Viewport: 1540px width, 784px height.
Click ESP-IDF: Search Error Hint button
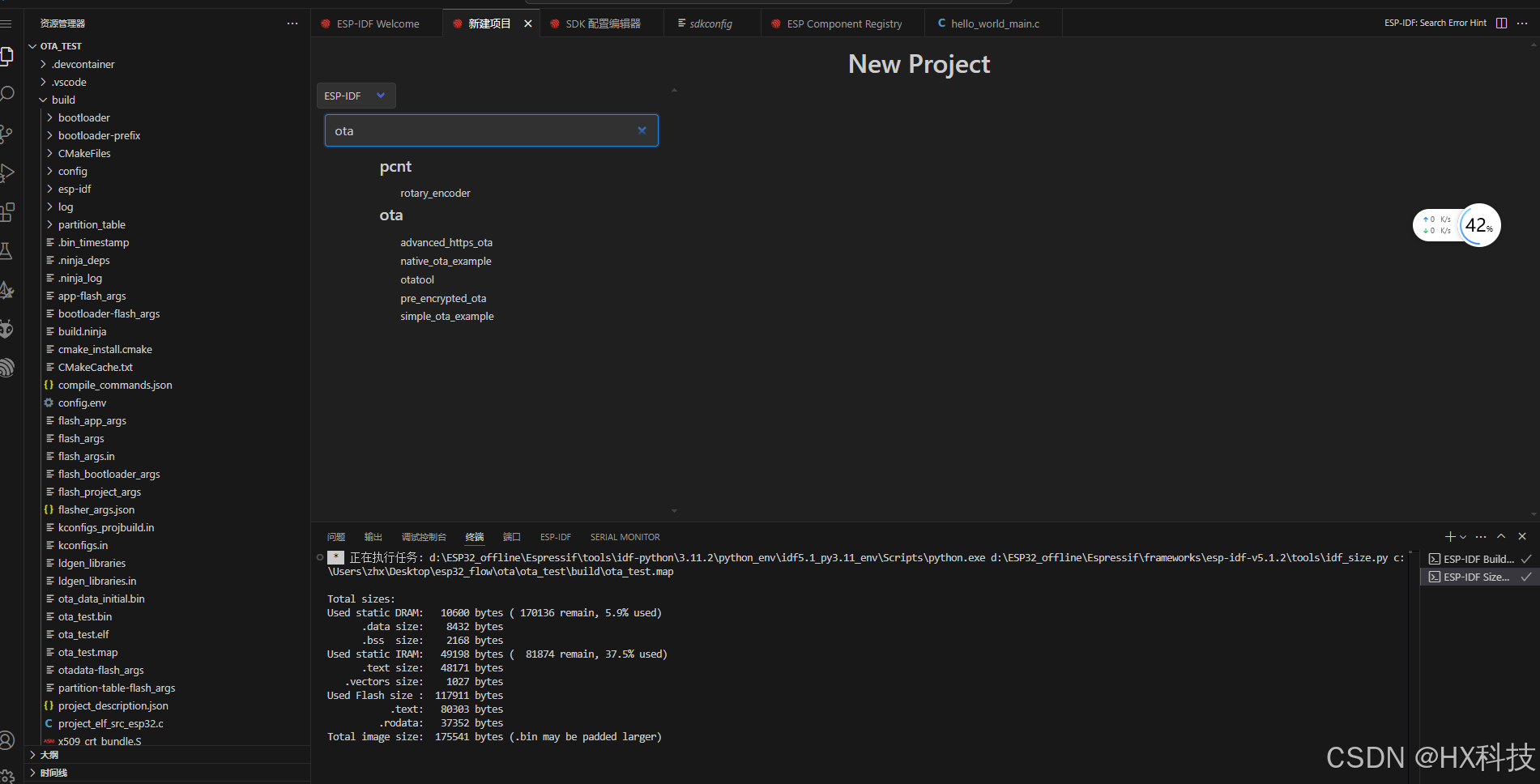1435,23
